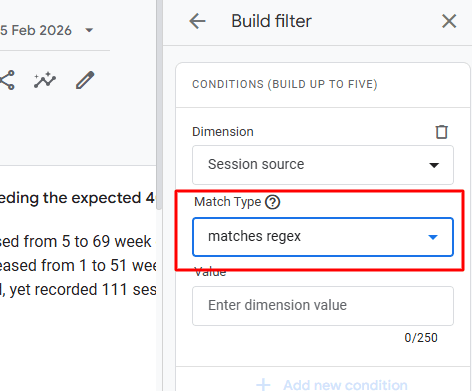The height and width of the screenshot is (391, 472).
Task: Close the Build filter panel
Action: point(449,21)
